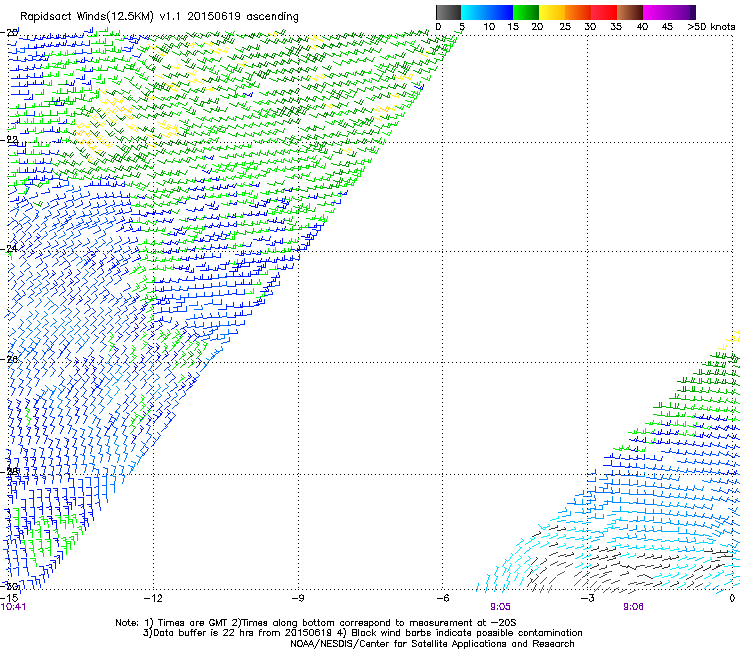Select the brown 35-40 knots color segment
Image resolution: width=740 pixels, height=650 pixels.
click(630, 12)
